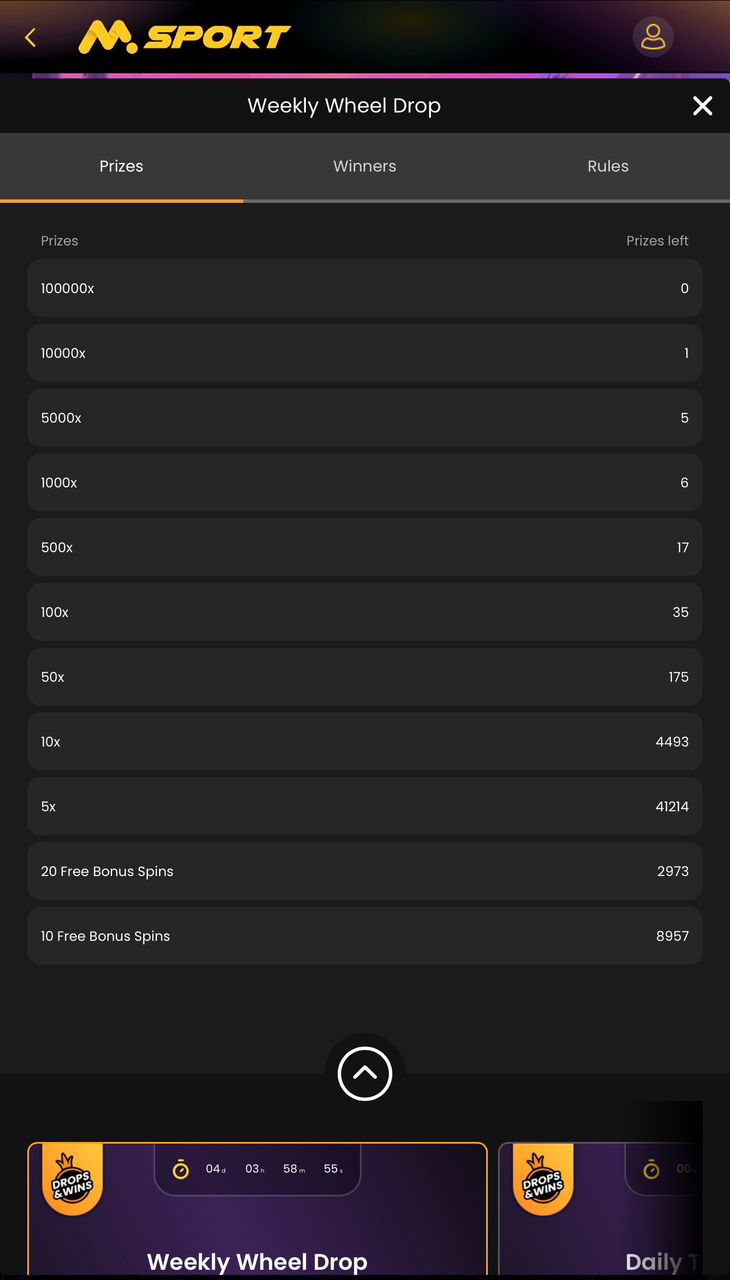Screen dimensions: 730x1280
Task: Open the user profile icon
Action: [653, 37]
